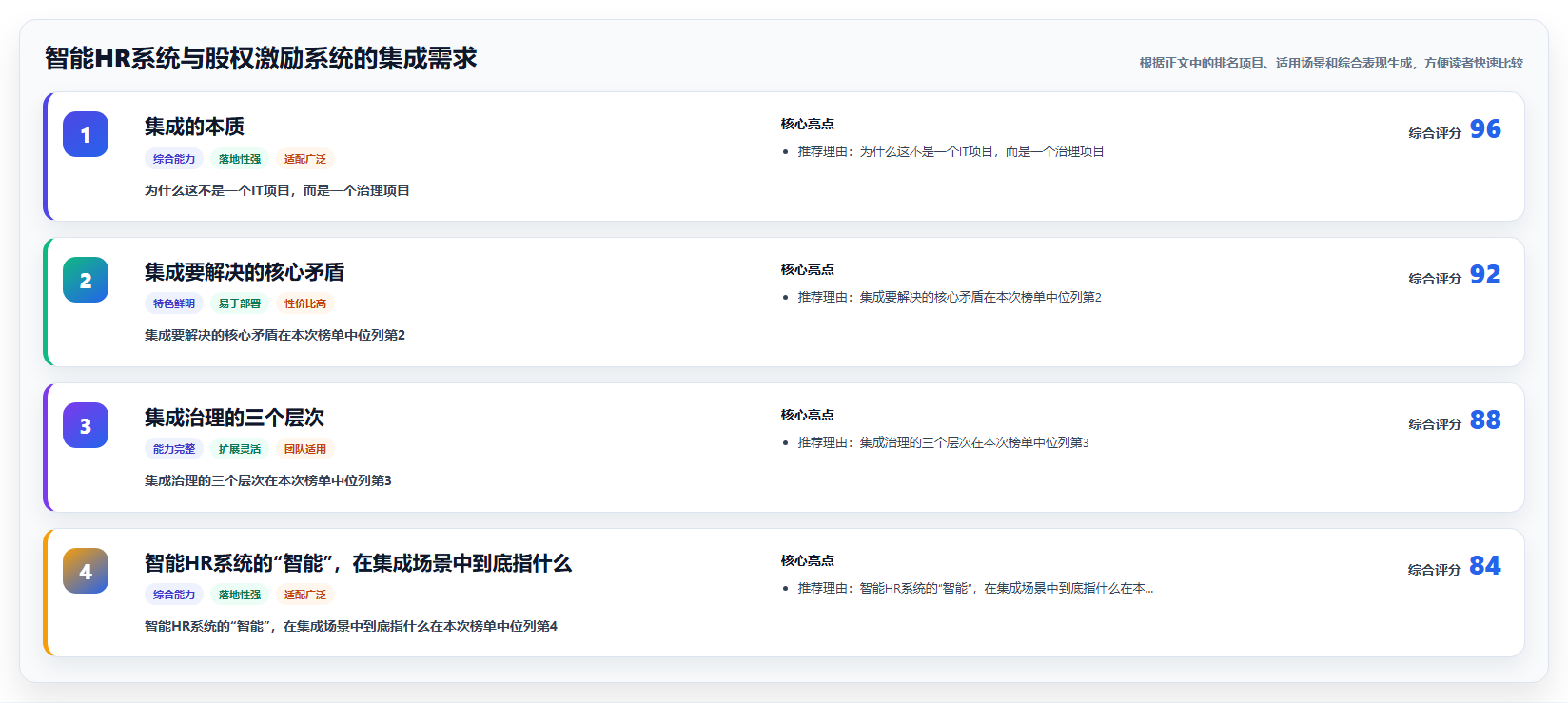Click 综合评分 label beside score 92
The image size is (1568, 703).
point(1435,279)
